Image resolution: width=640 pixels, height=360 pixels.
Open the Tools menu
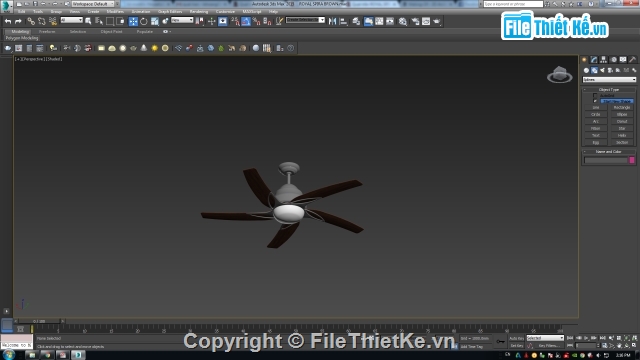[38, 12]
